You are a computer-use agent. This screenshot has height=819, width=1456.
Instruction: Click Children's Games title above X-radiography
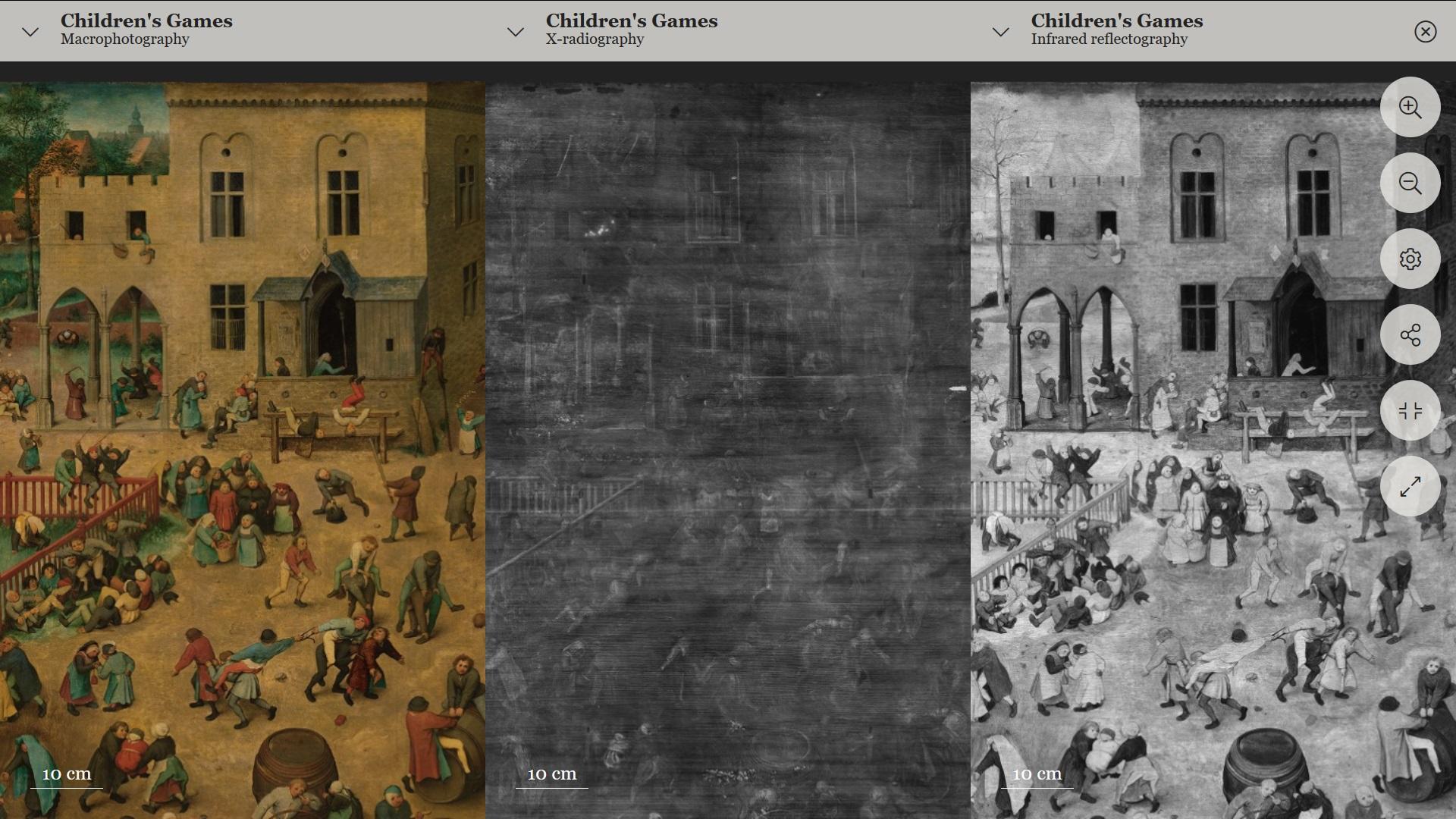[632, 20]
